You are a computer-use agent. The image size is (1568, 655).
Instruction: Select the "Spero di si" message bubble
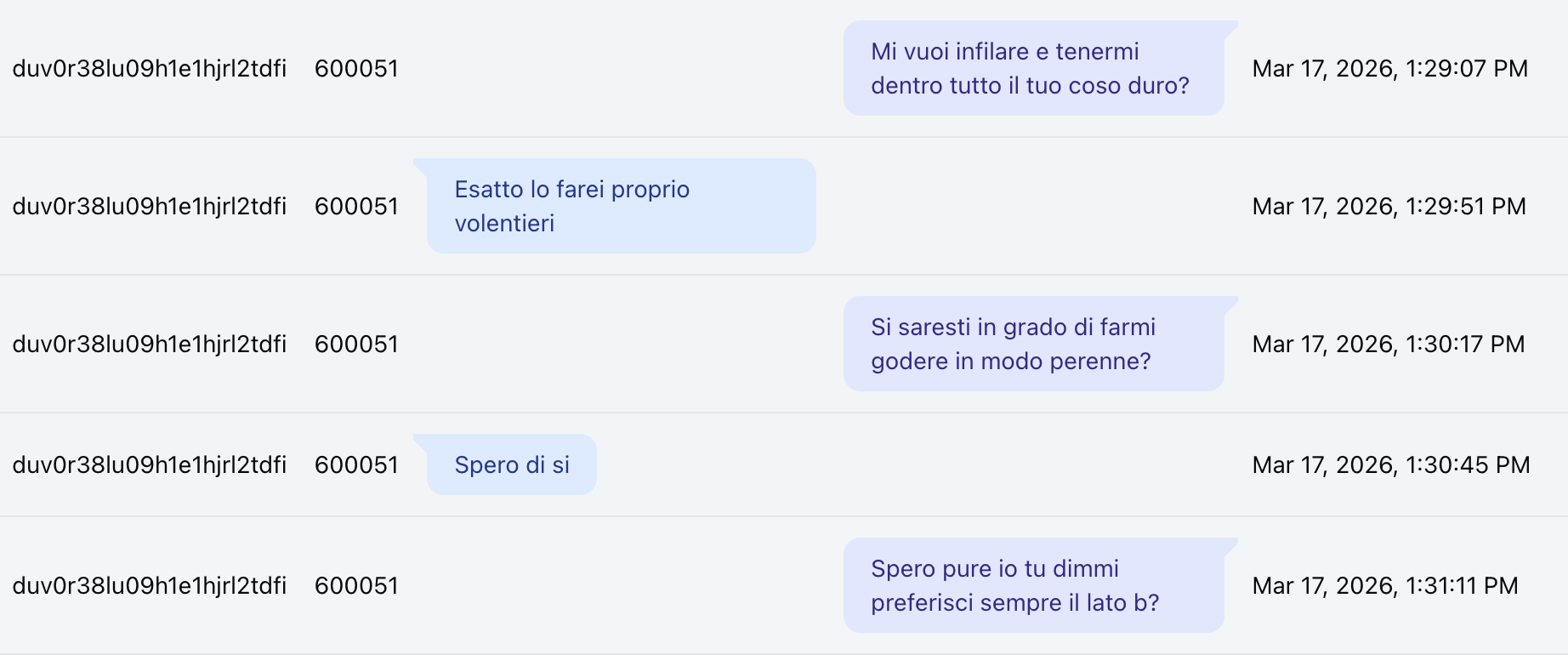click(512, 464)
